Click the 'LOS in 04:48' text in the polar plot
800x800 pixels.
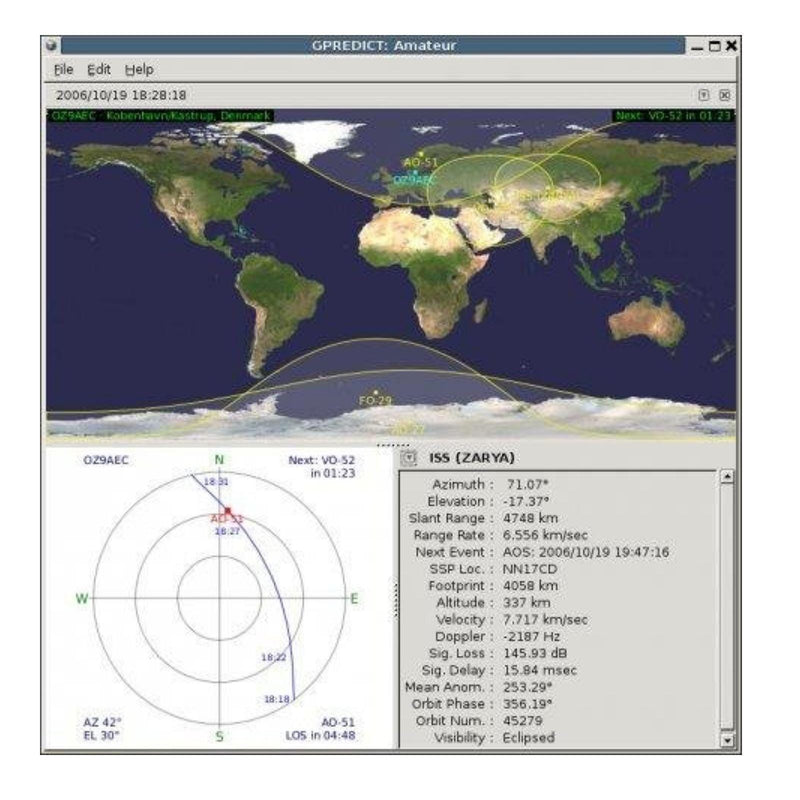click(320, 736)
